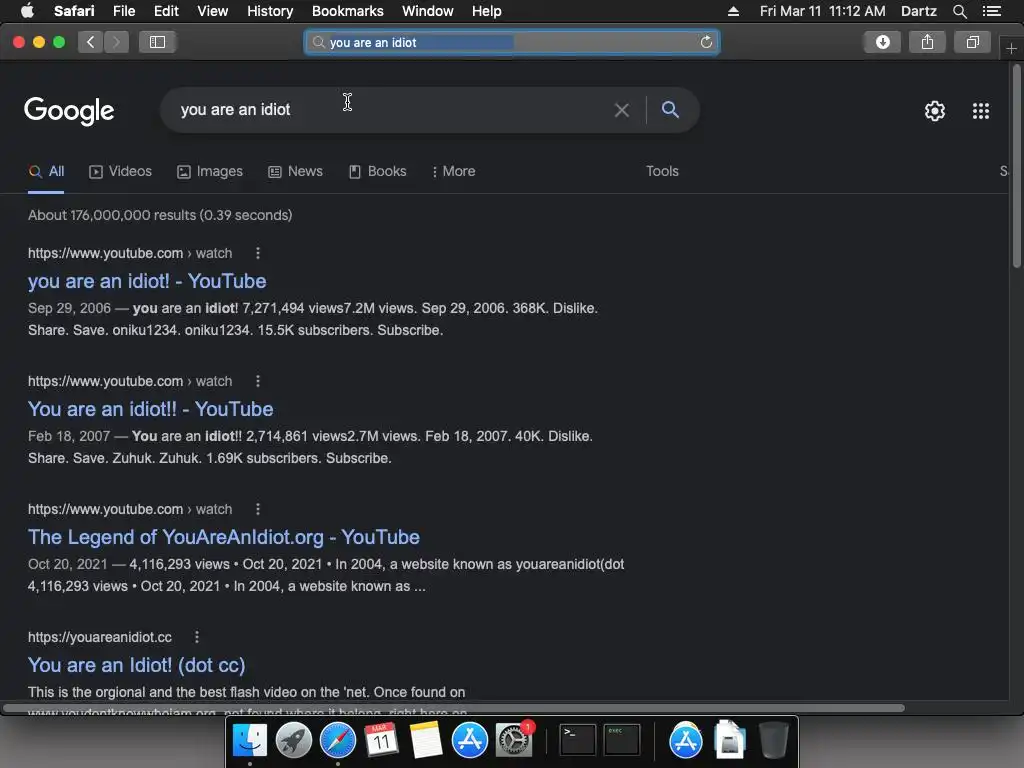Click the eject icon in menu bar

click(x=733, y=11)
